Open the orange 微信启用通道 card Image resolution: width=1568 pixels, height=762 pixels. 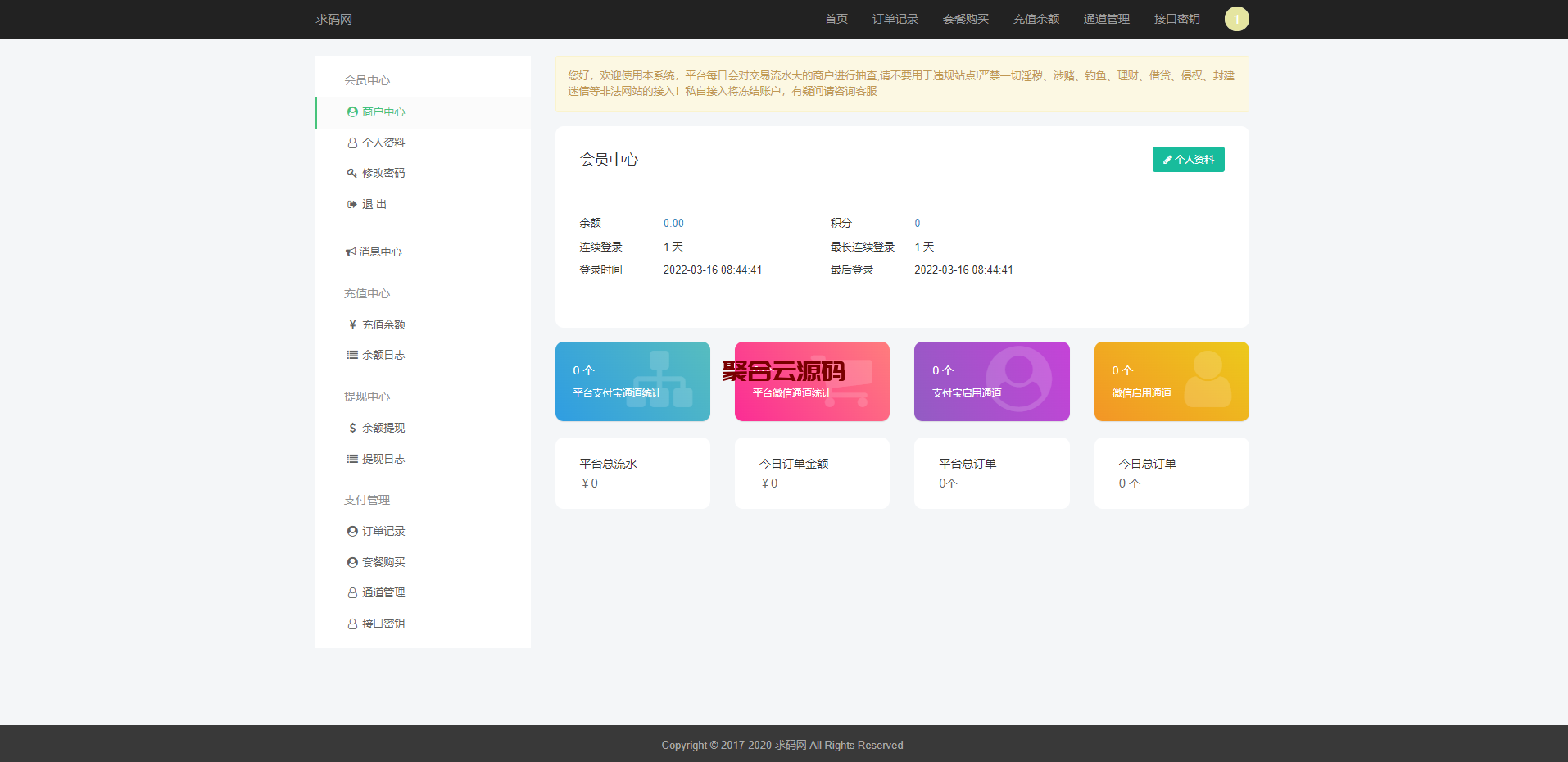(1171, 382)
